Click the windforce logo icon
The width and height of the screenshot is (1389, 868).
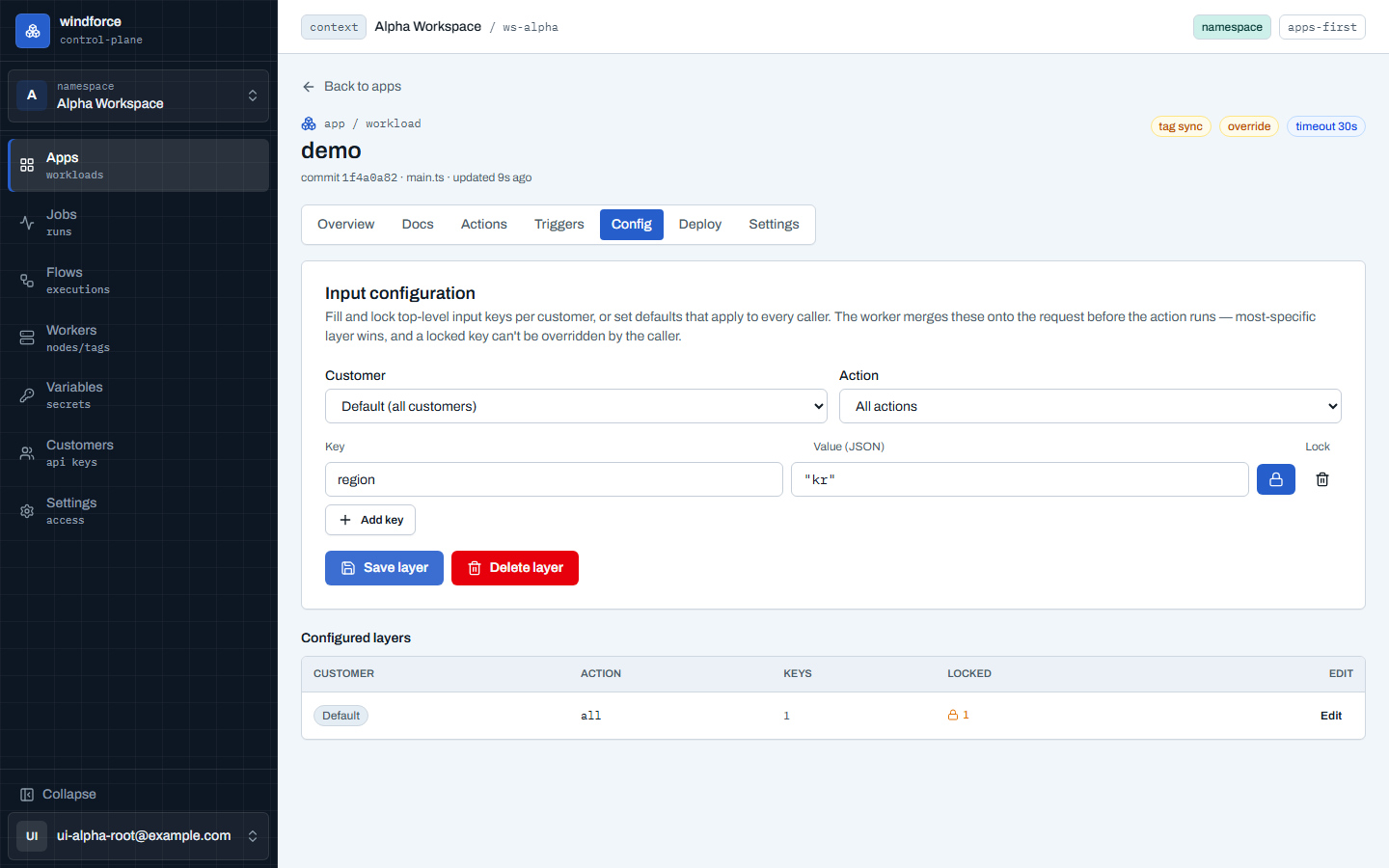pyautogui.click(x=33, y=31)
